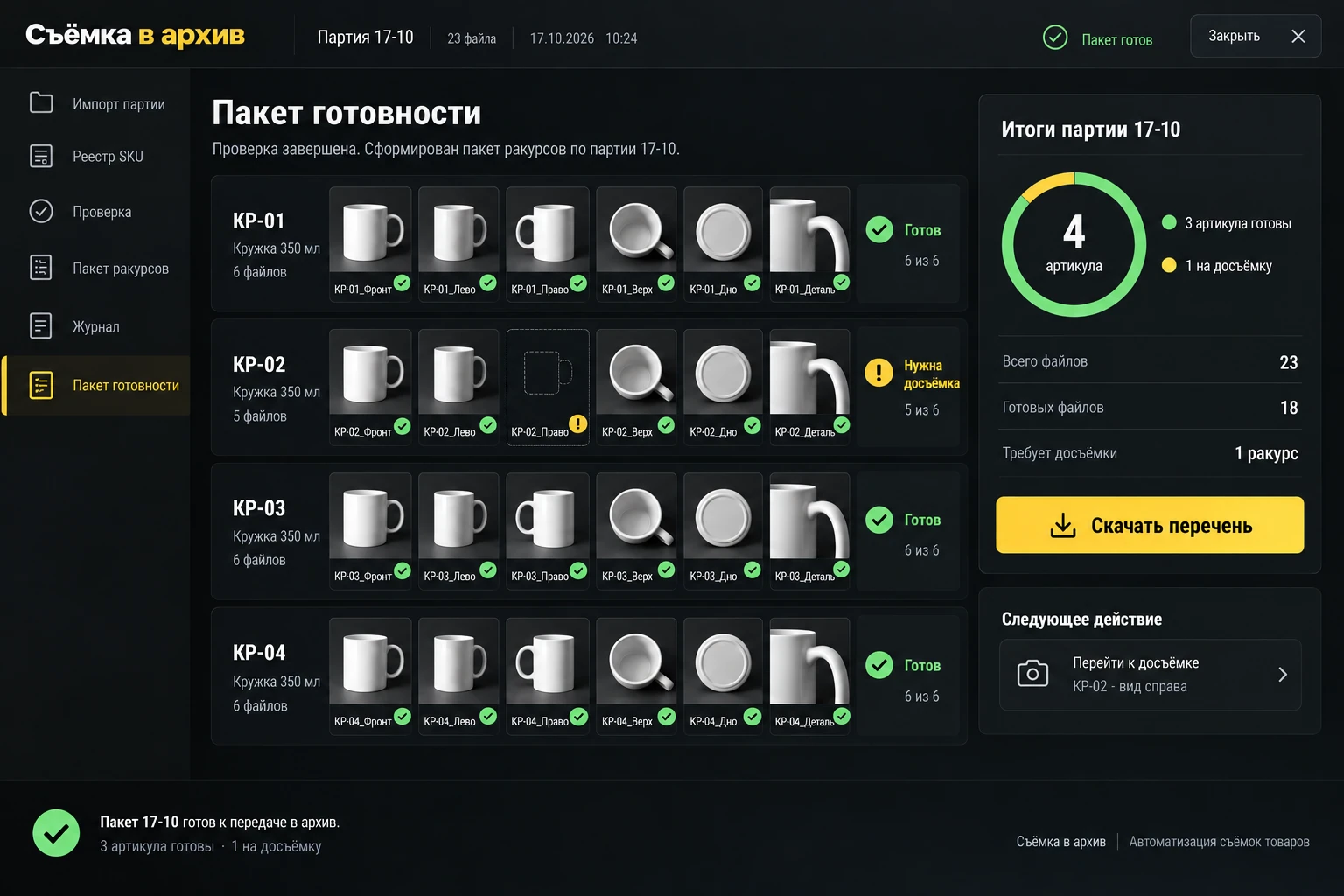Viewport: 1344px width, 896px height.
Task: Open the Импорт партии folder icon
Action: coord(41,102)
